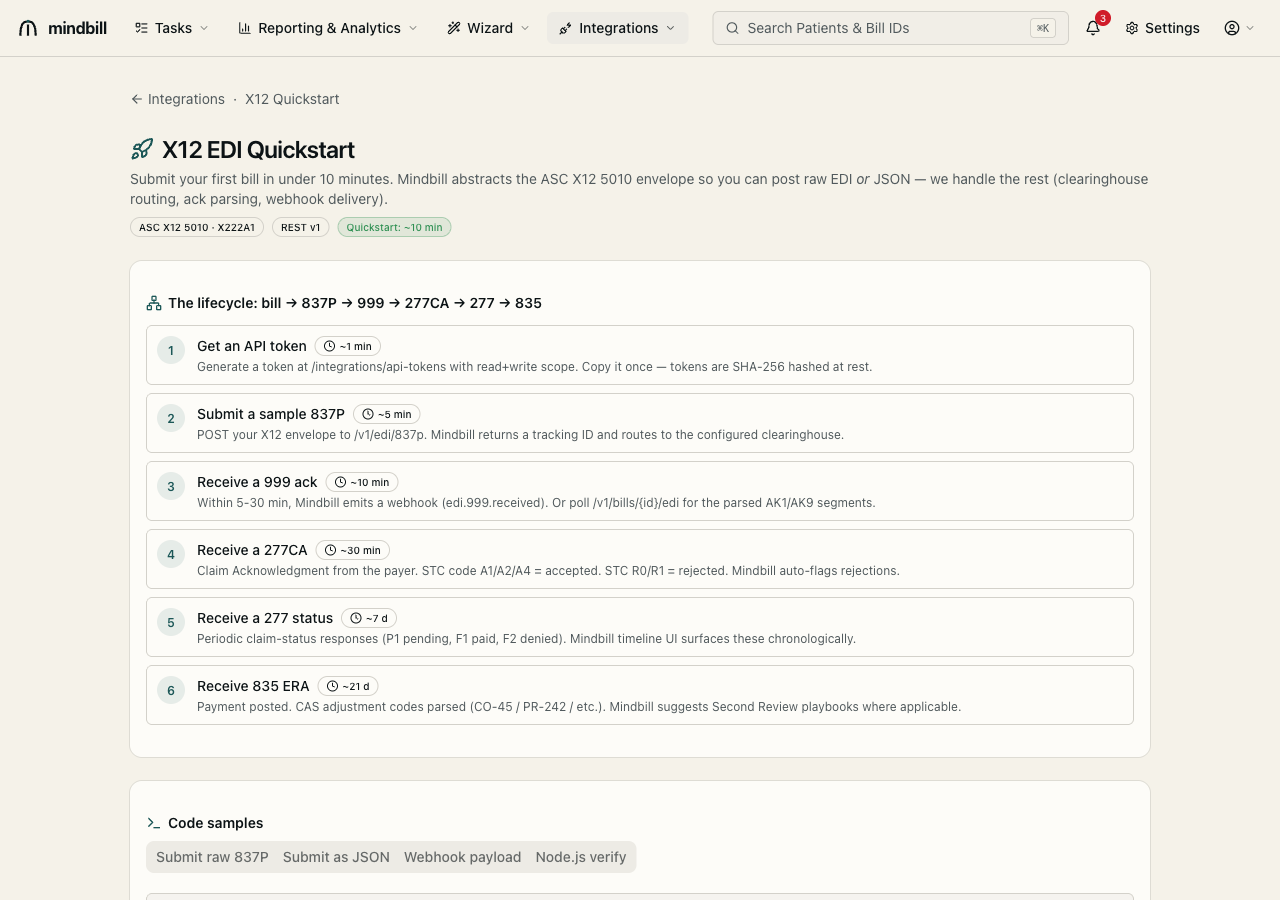Image resolution: width=1280 pixels, height=900 pixels.
Task: Open Reporting & Analytics menu
Action: 328,28
